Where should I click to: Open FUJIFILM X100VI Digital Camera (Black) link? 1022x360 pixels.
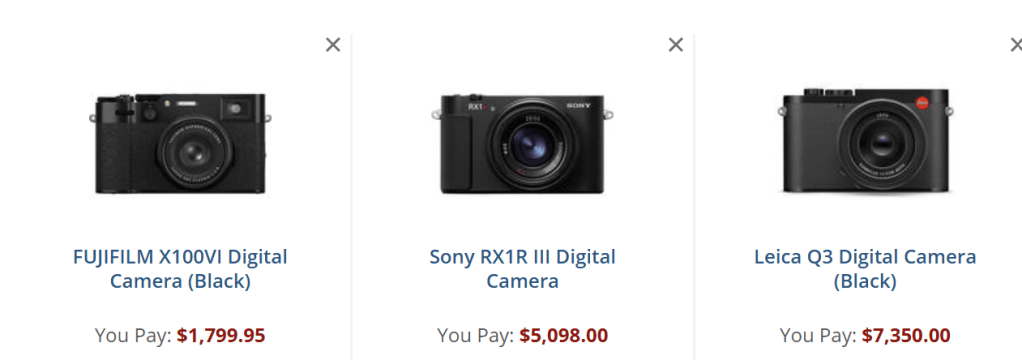(x=181, y=269)
